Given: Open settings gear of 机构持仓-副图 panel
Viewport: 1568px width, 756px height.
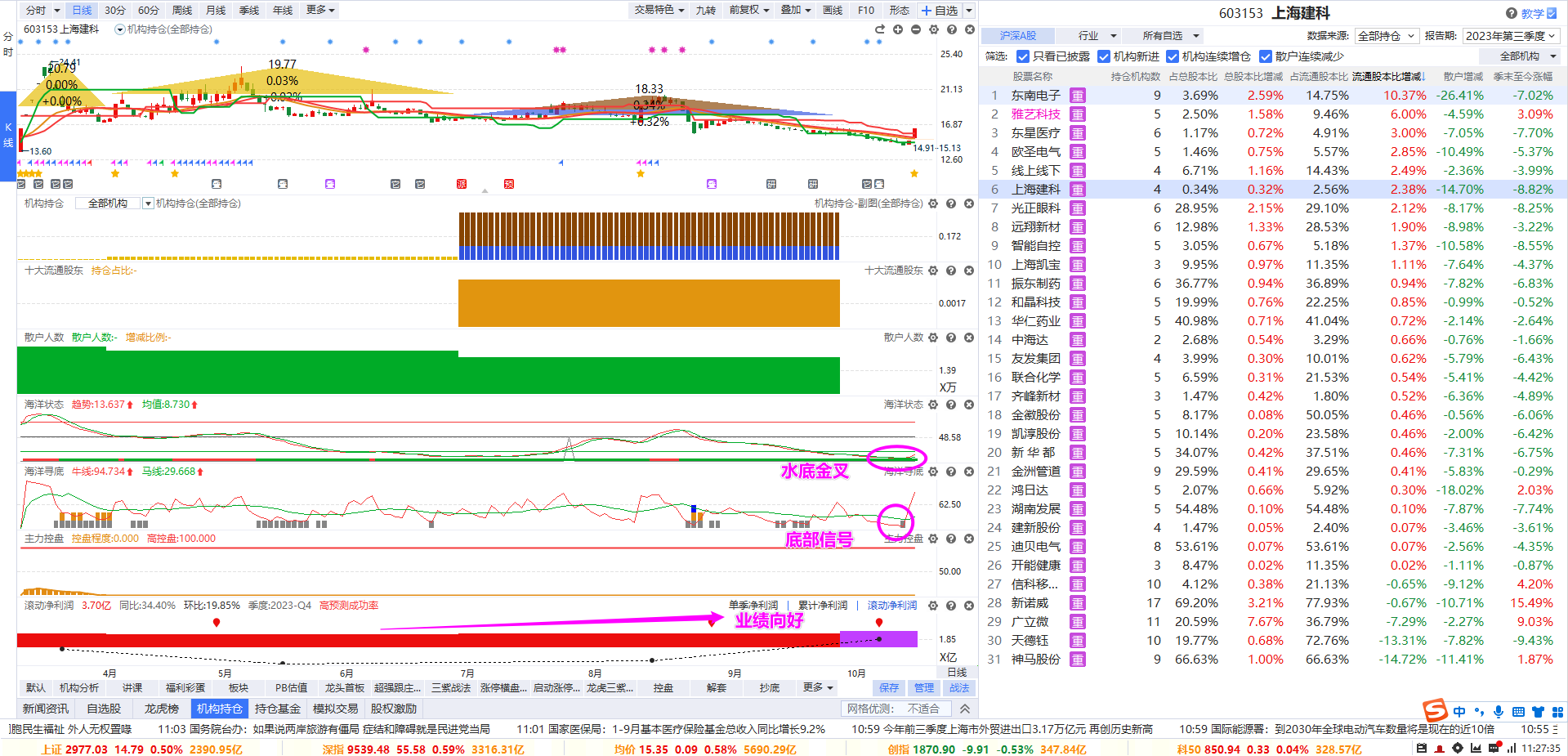Looking at the screenshot, I should [933, 204].
